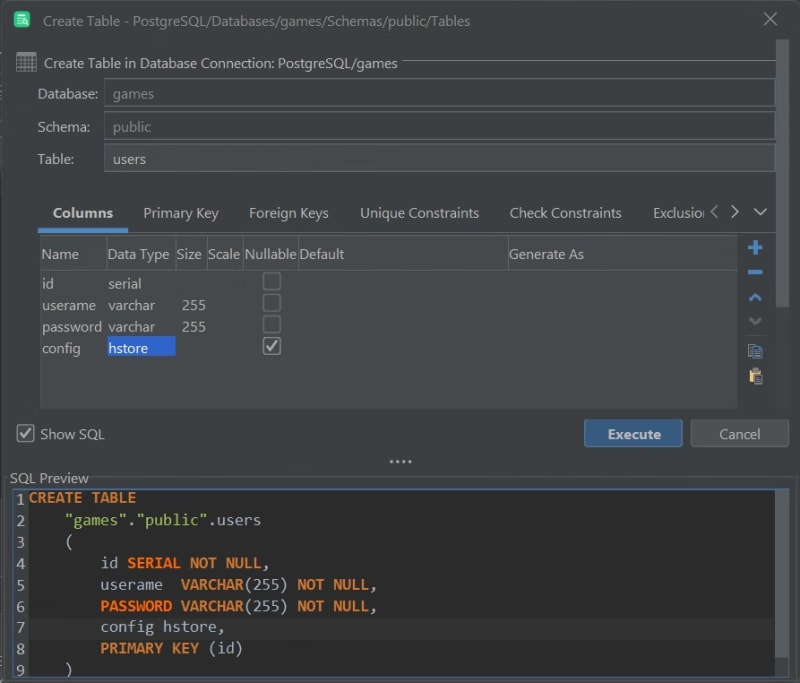
Task: Click the PASSWORD VARCHAR(255) SQL line
Action: coord(238,606)
